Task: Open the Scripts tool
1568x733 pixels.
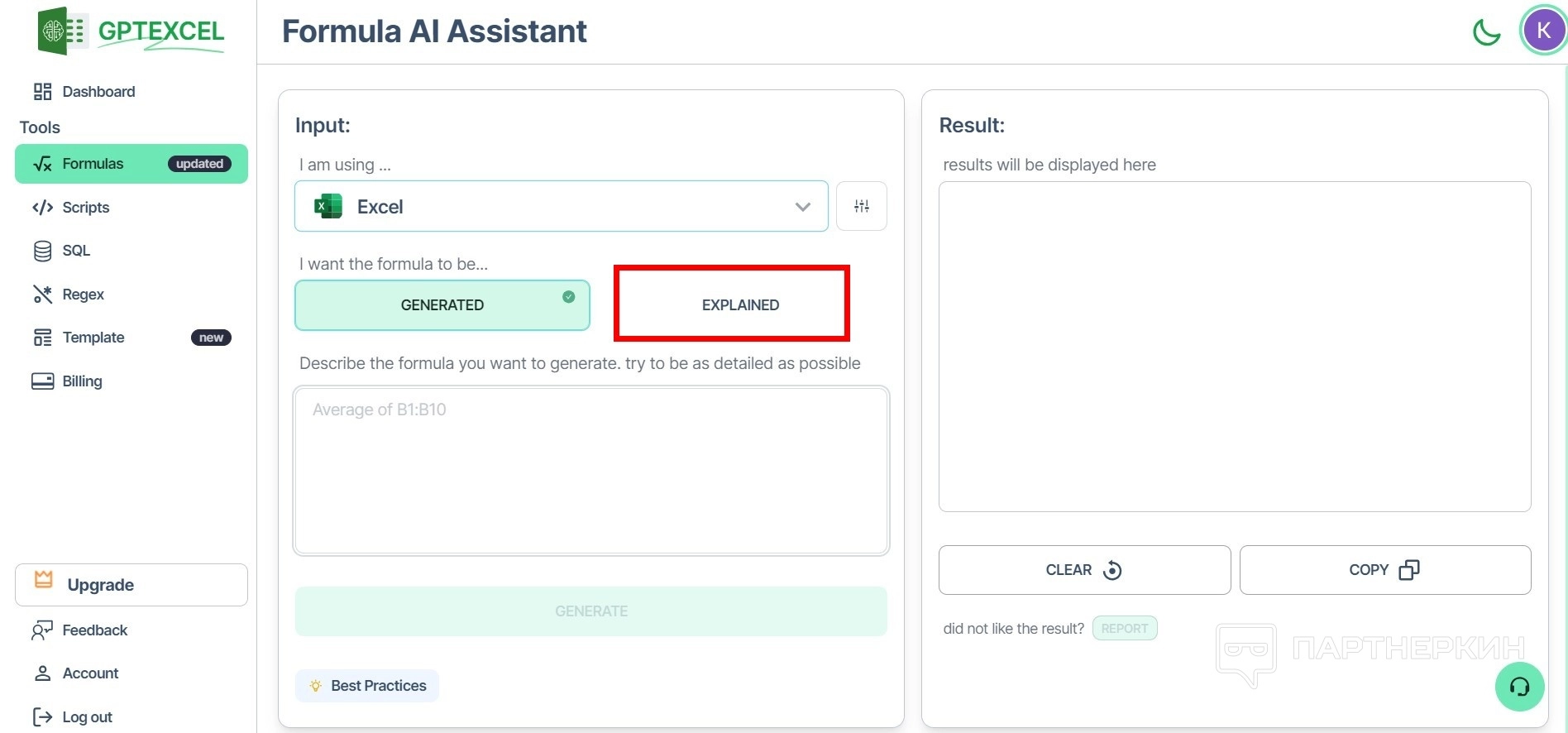Action: [x=85, y=208]
